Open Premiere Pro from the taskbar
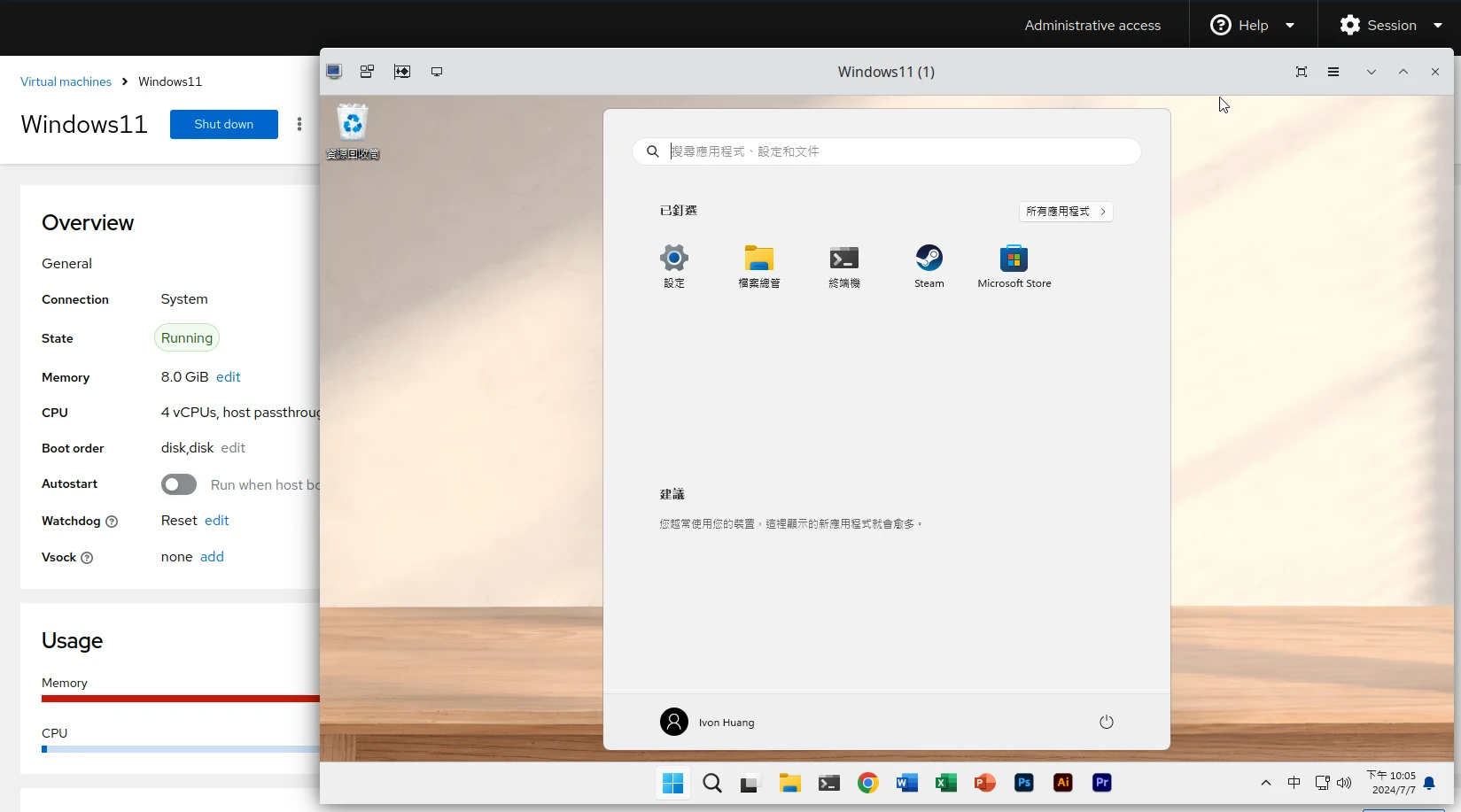 pos(1101,783)
